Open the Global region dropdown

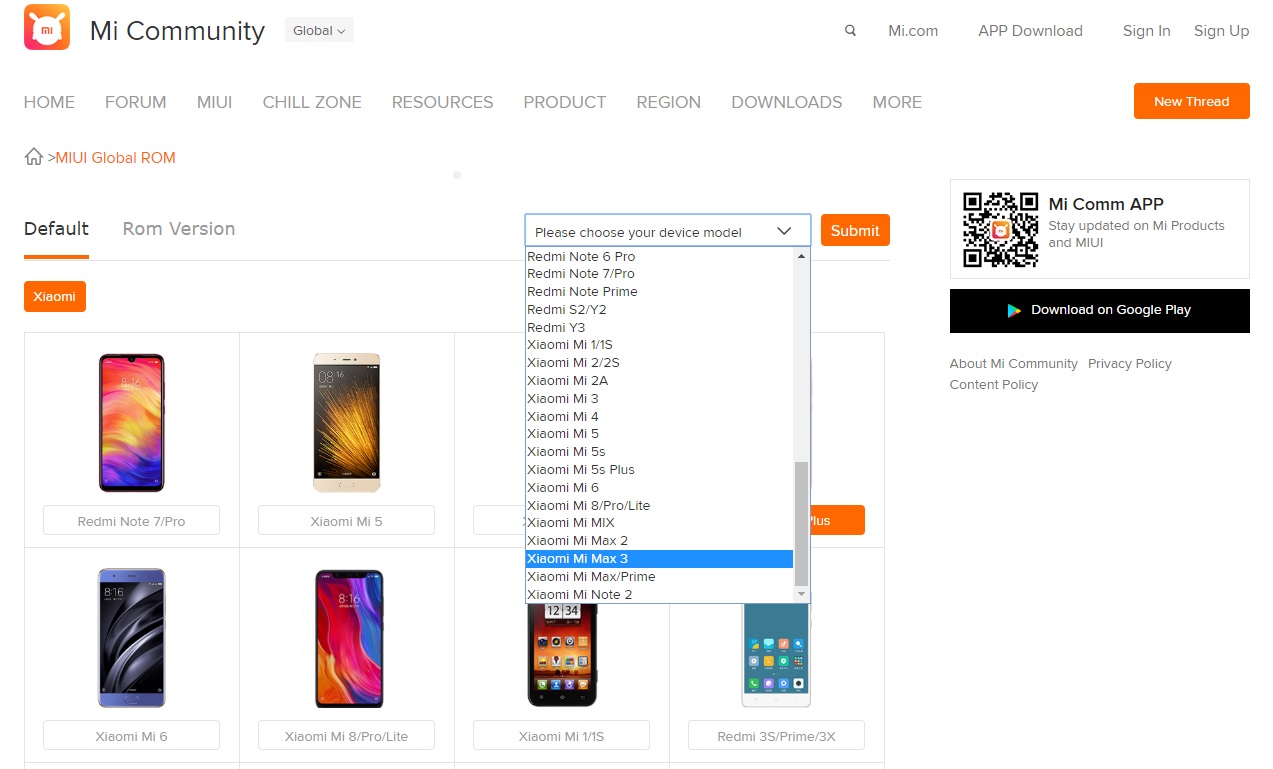click(x=319, y=31)
